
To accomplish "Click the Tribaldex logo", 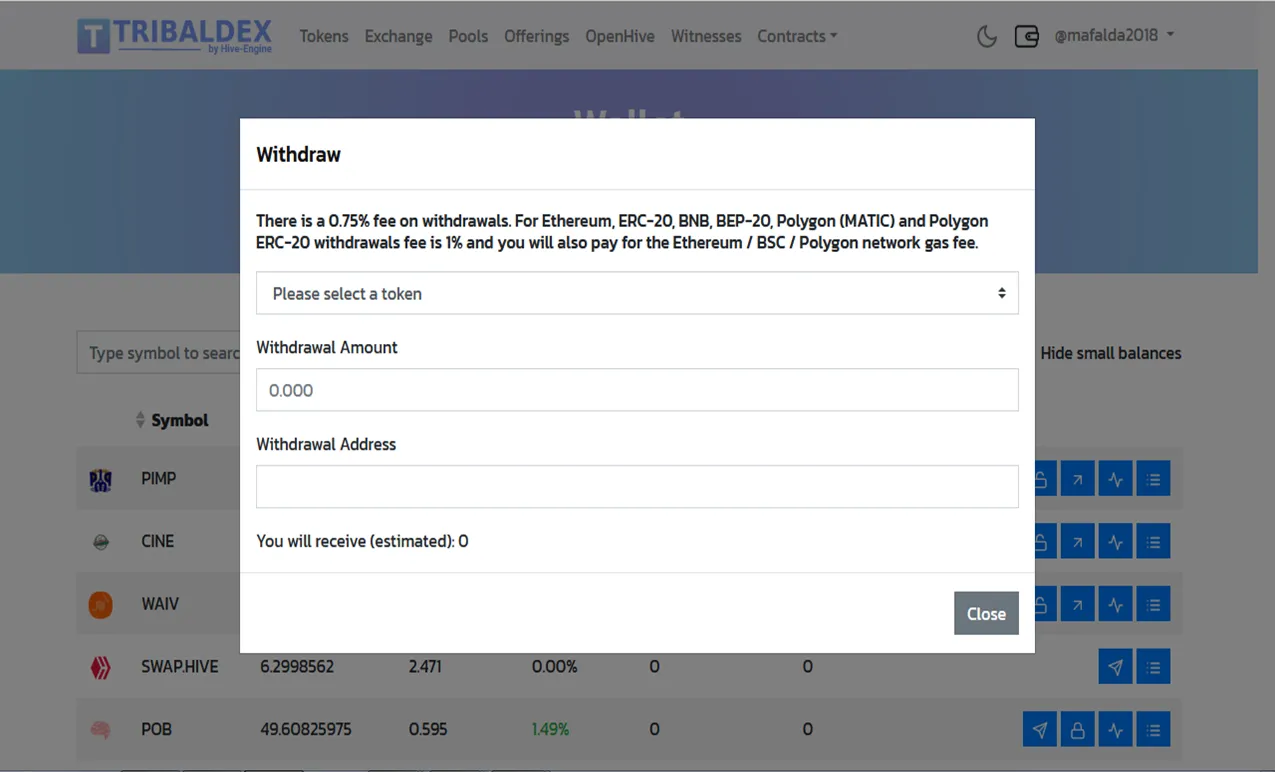I will [175, 35].
